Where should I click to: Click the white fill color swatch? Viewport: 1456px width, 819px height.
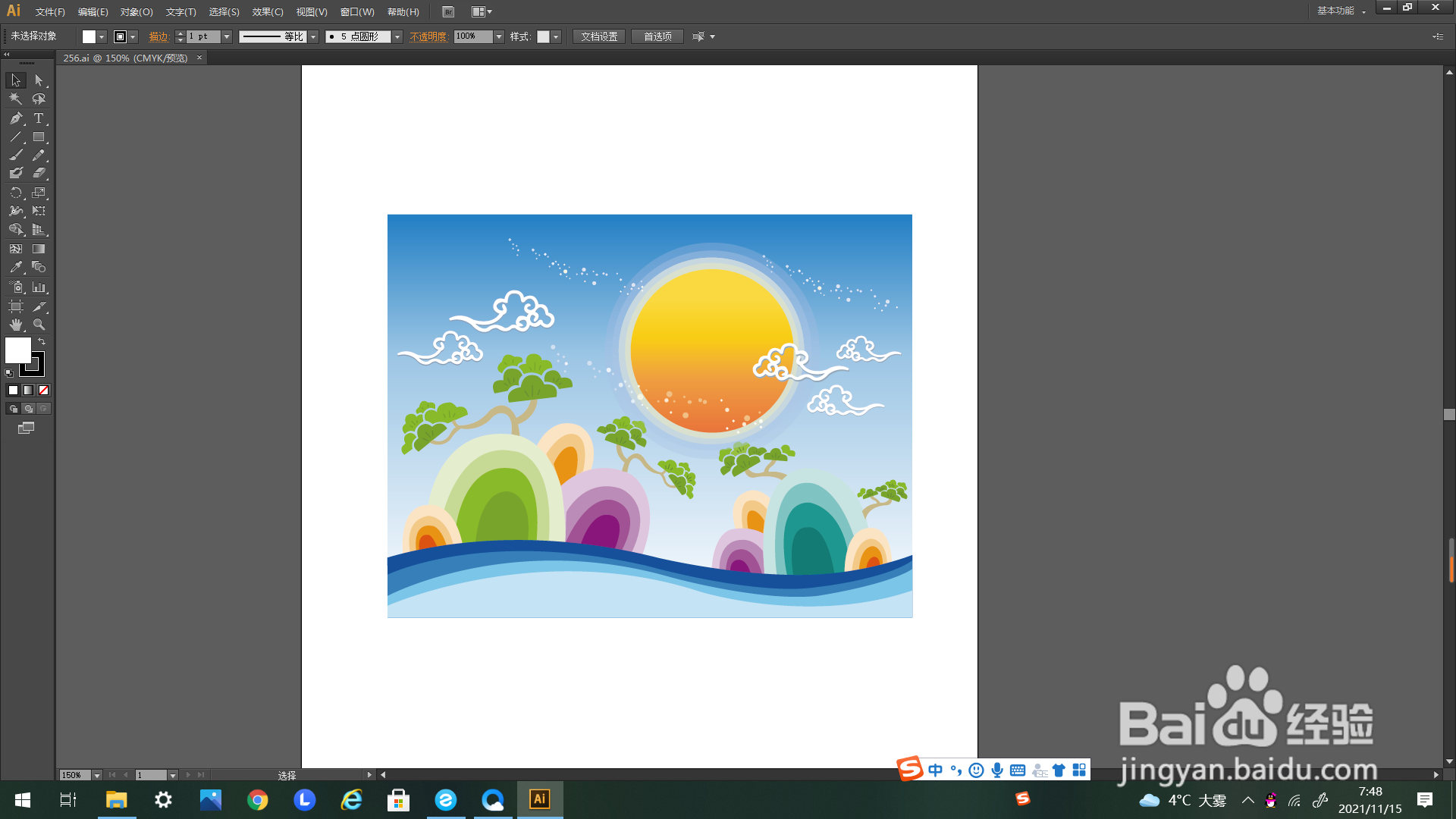[x=17, y=350]
